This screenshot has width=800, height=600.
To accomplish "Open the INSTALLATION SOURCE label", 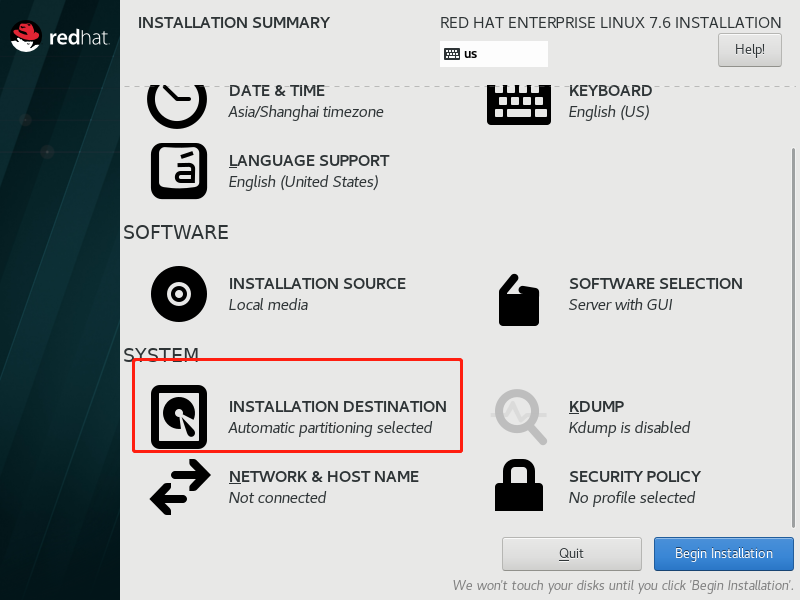I will click(317, 284).
